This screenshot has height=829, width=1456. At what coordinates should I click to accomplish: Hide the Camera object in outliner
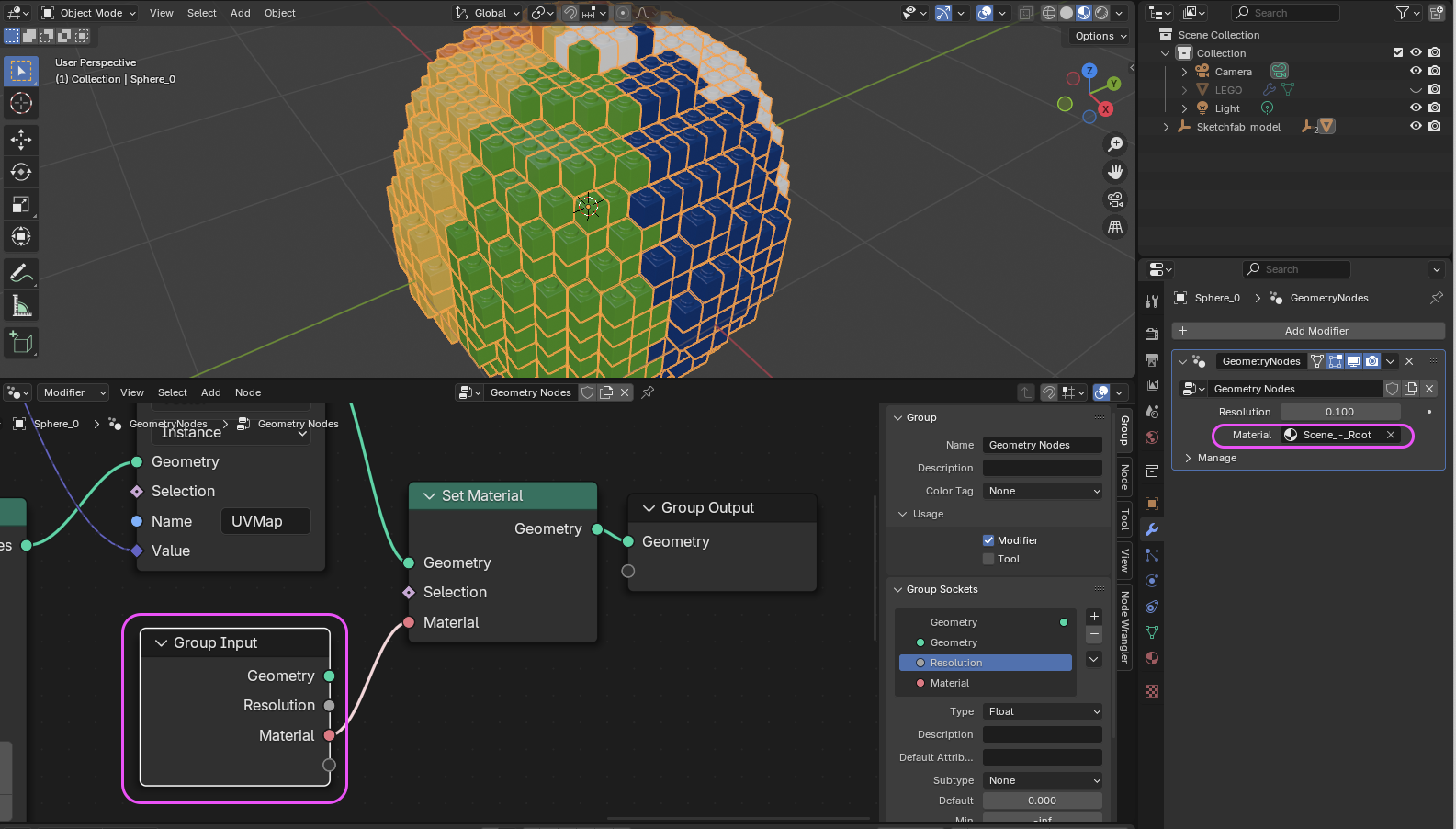click(x=1416, y=71)
